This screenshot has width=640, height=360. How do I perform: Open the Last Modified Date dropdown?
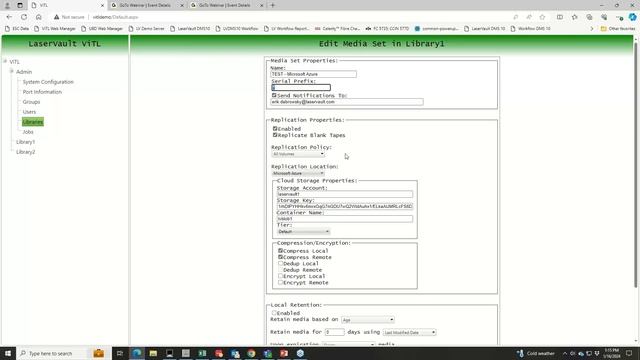tap(409, 332)
